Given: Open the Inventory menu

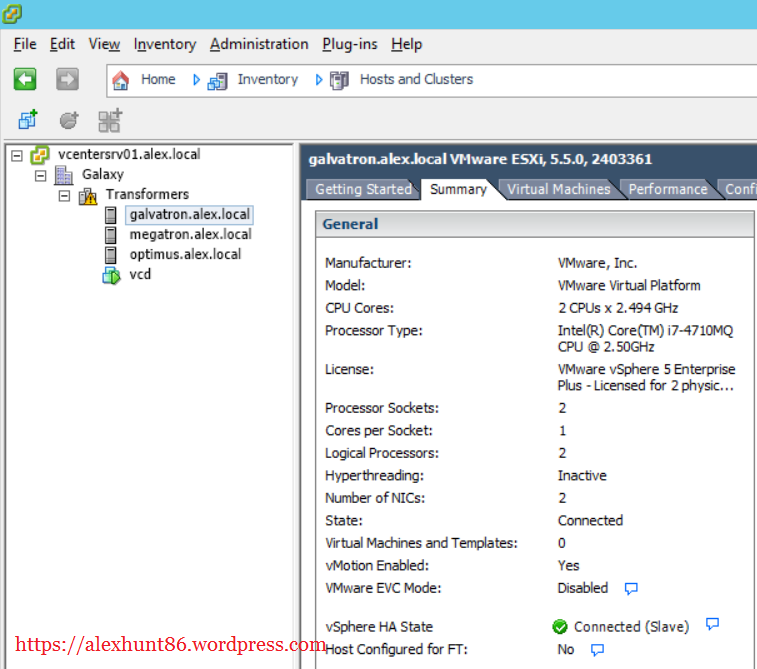Looking at the screenshot, I should [165, 44].
